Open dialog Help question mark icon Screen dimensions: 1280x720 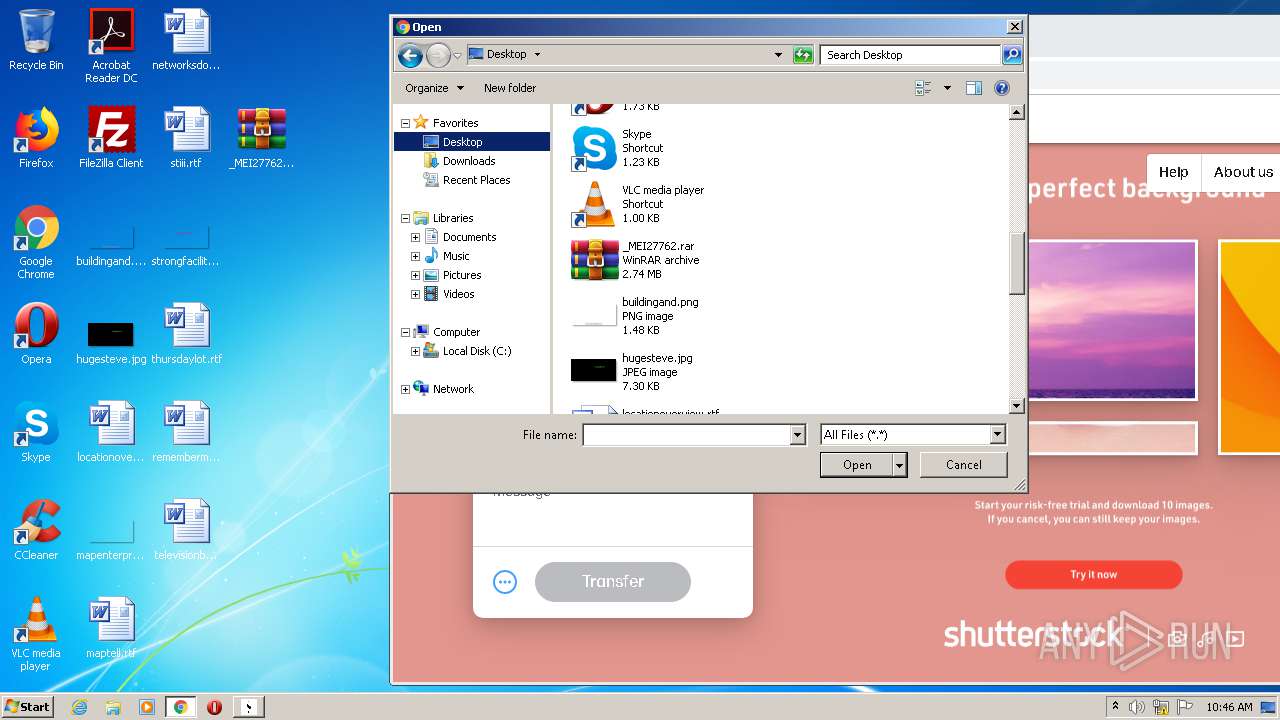(x=1002, y=88)
